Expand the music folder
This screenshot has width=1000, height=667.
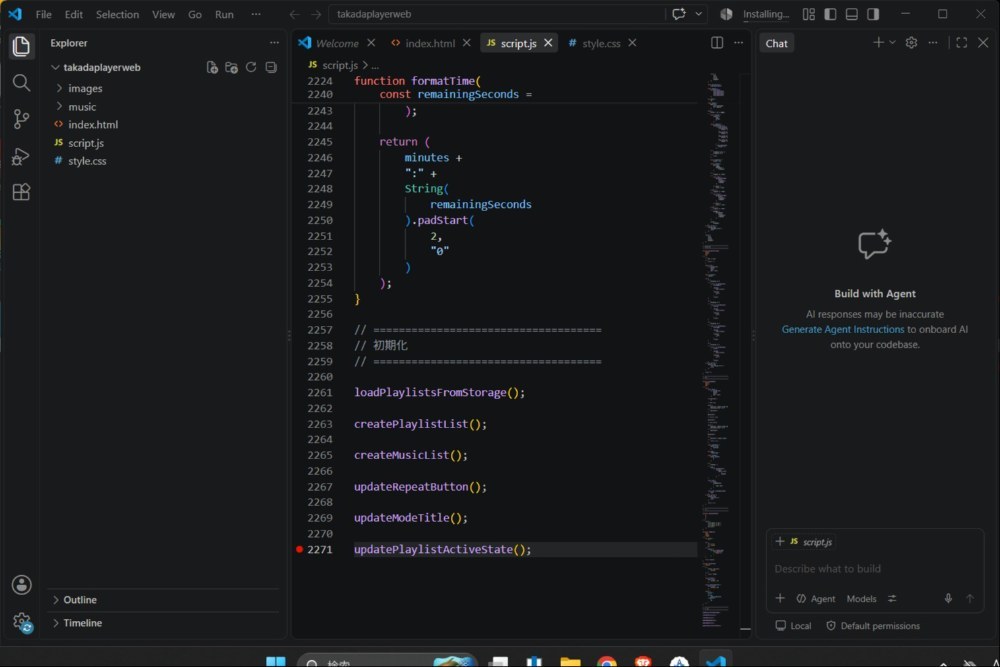[x=82, y=106]
